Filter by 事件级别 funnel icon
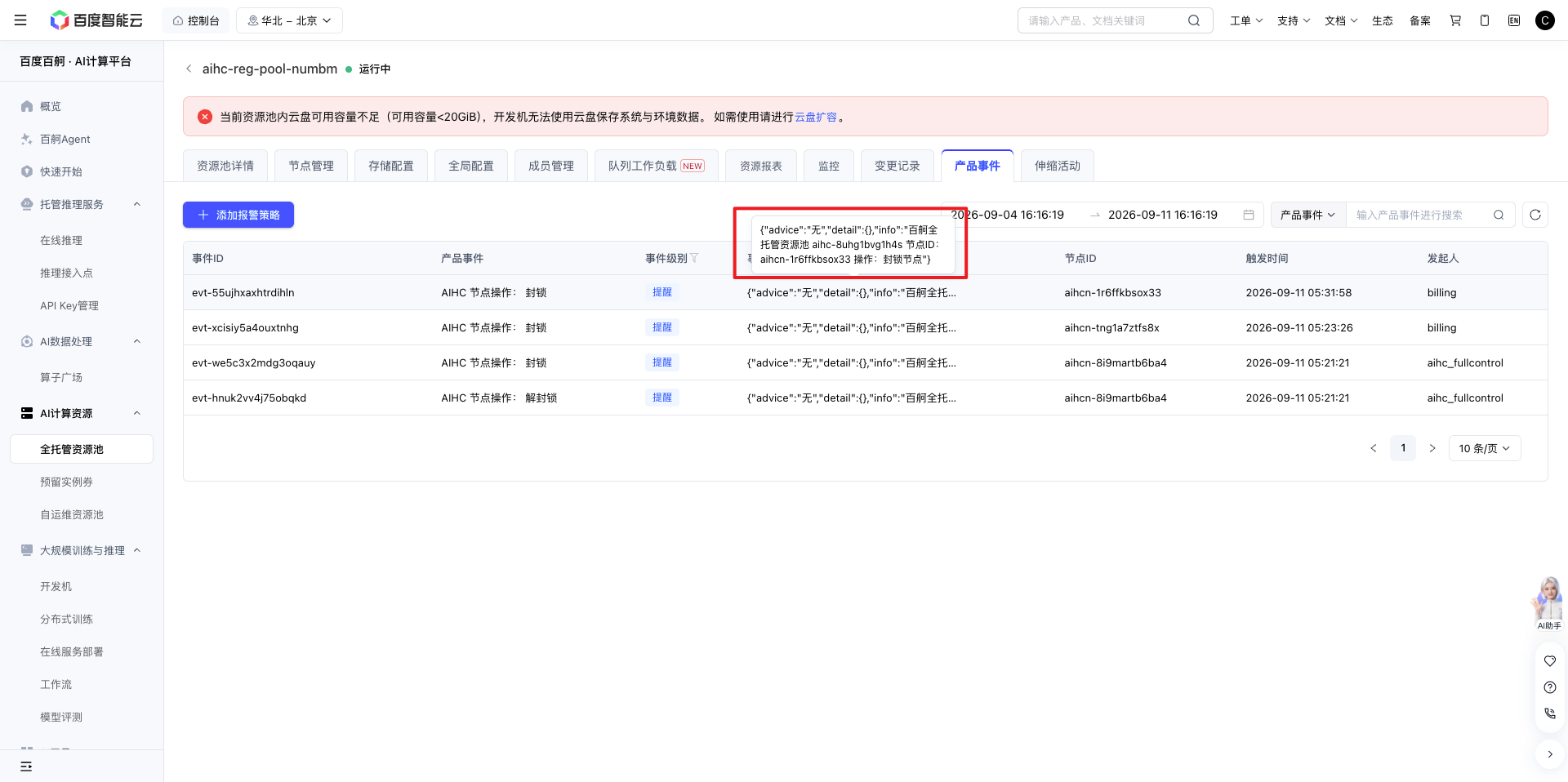1568x782 pixels. [694, 258]
